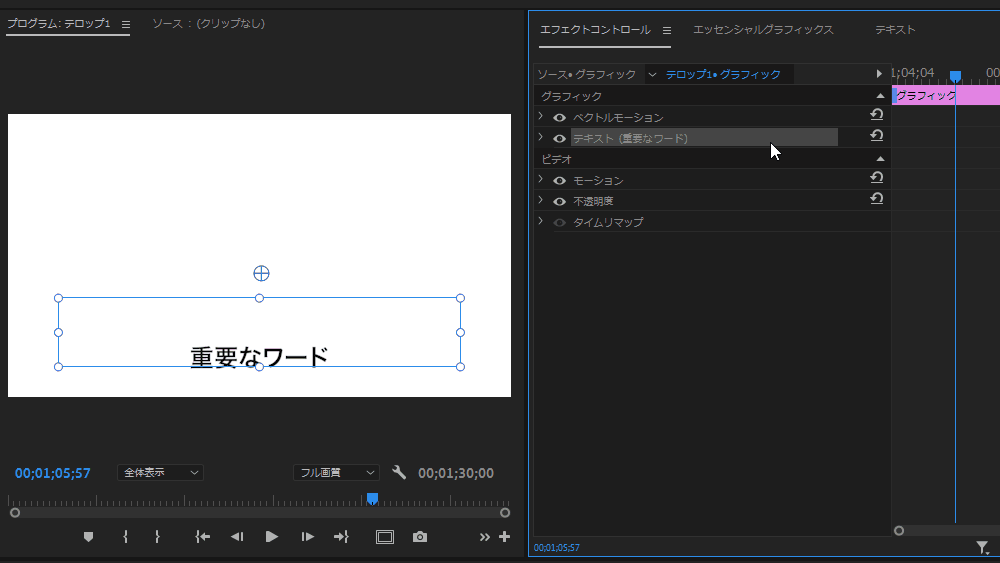
Task: Click the 00;01;30;00 duration timecode
Action: coord(456,473)
